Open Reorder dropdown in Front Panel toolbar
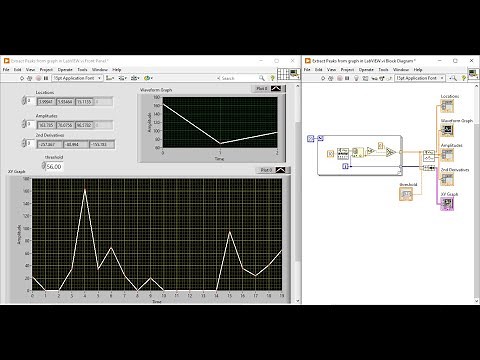The height and width of the screenshot is (360, 480). click(x=148, y=78)
